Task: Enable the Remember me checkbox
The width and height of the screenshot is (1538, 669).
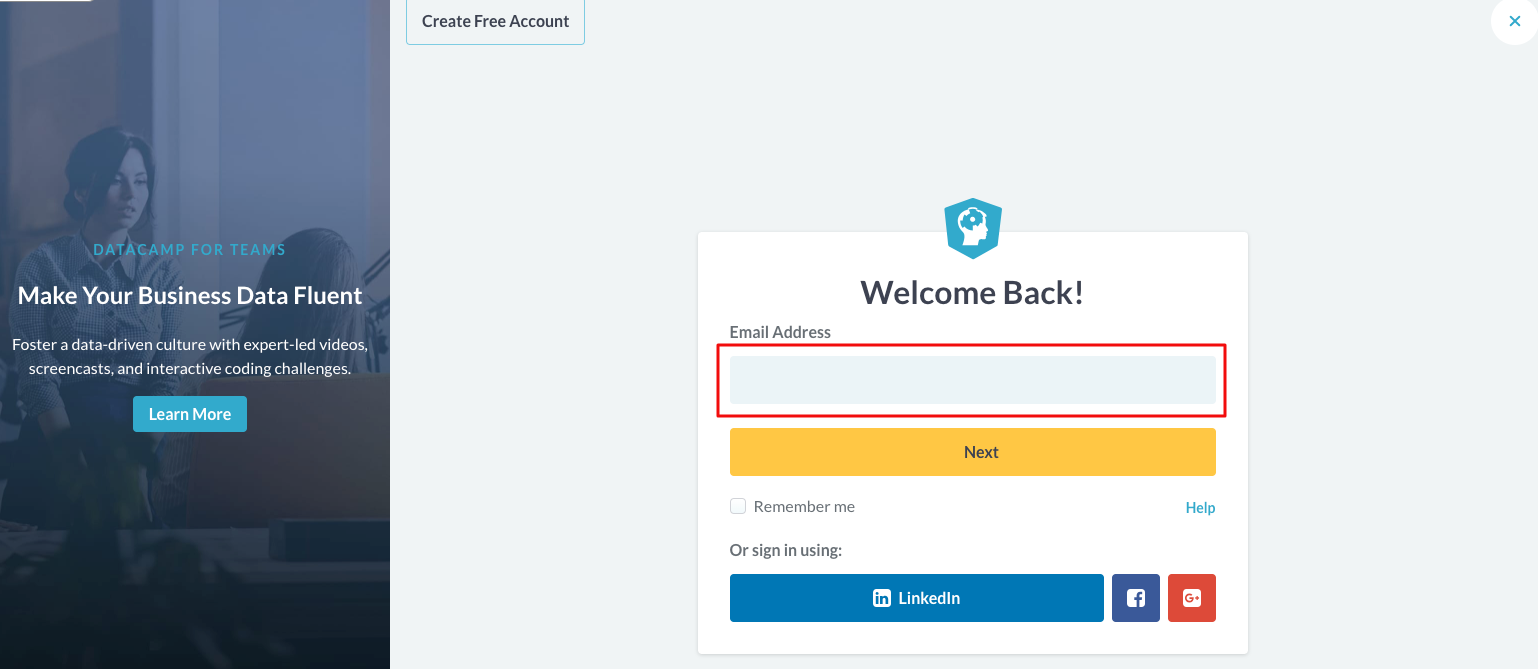Action: [738, 506]
